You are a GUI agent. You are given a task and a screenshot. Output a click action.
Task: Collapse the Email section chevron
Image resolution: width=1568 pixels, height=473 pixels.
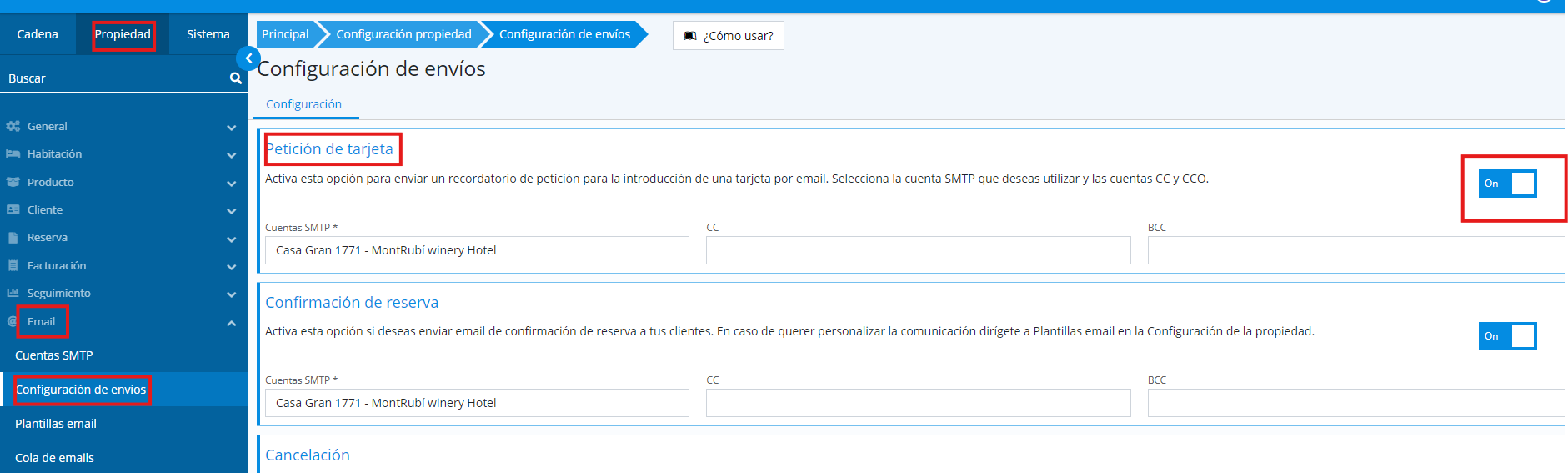pos(231,323)
